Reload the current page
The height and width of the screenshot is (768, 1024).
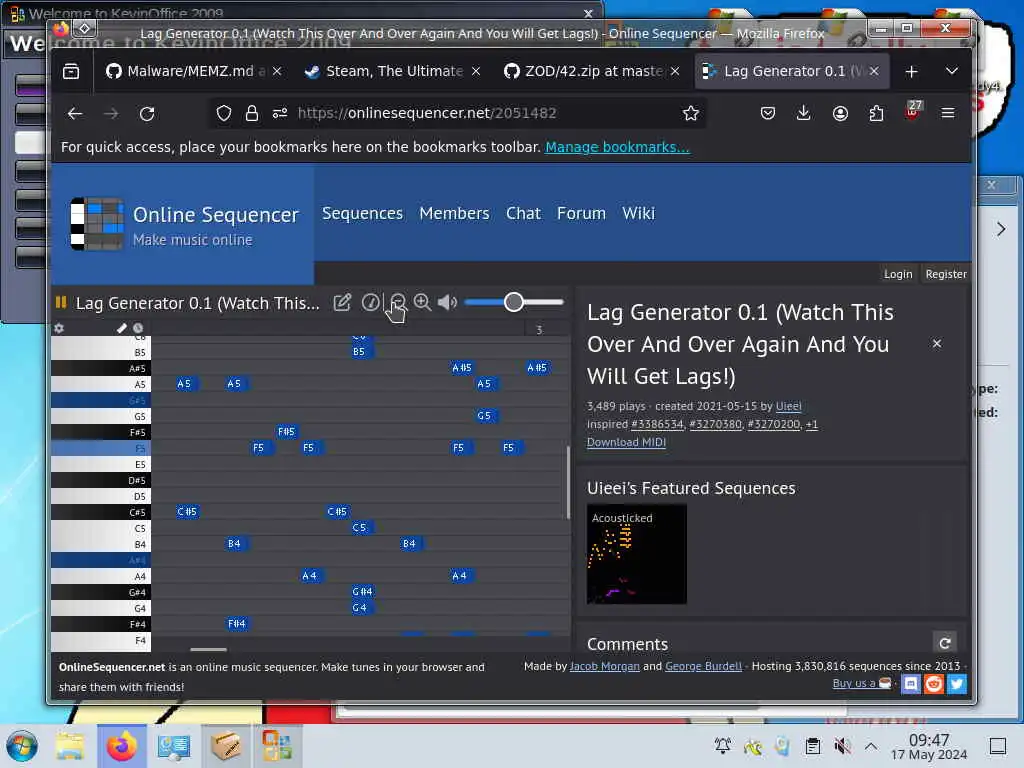[x=147, y=114]
